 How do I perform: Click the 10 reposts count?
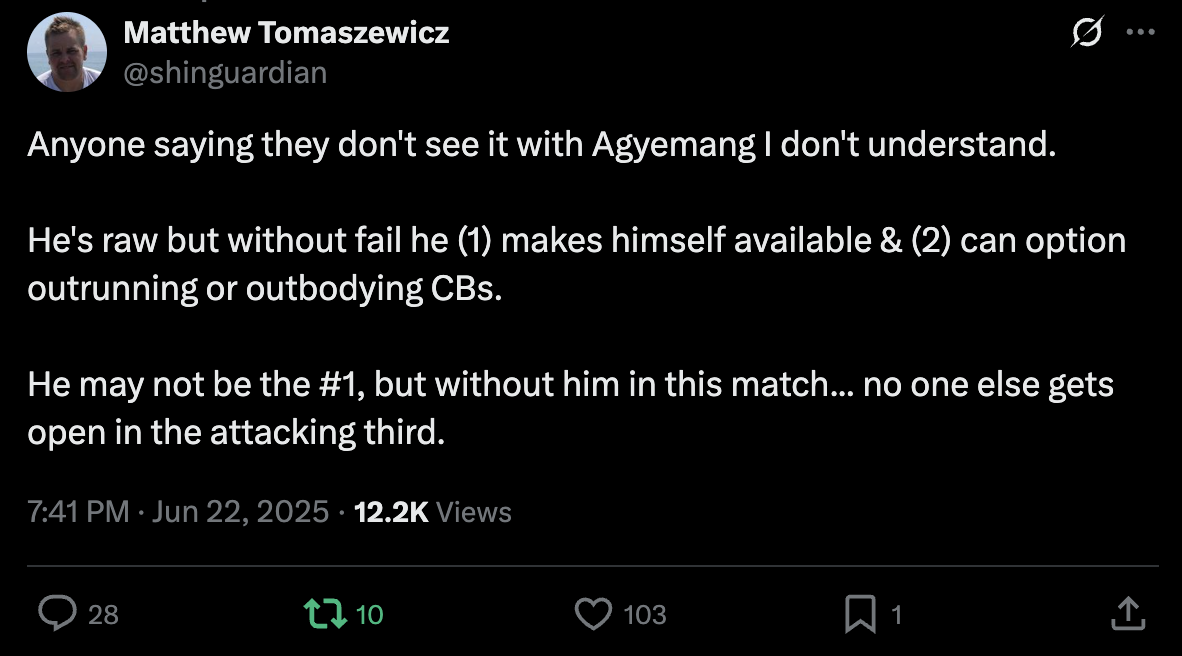click(x=370, y=614)
